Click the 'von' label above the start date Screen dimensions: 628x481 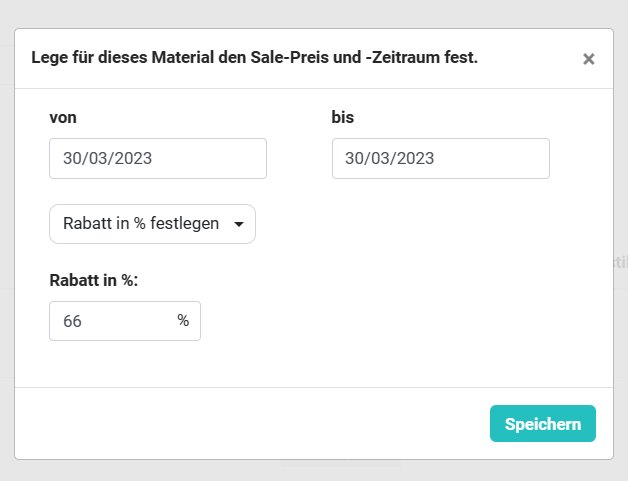[x=63, y=118]
